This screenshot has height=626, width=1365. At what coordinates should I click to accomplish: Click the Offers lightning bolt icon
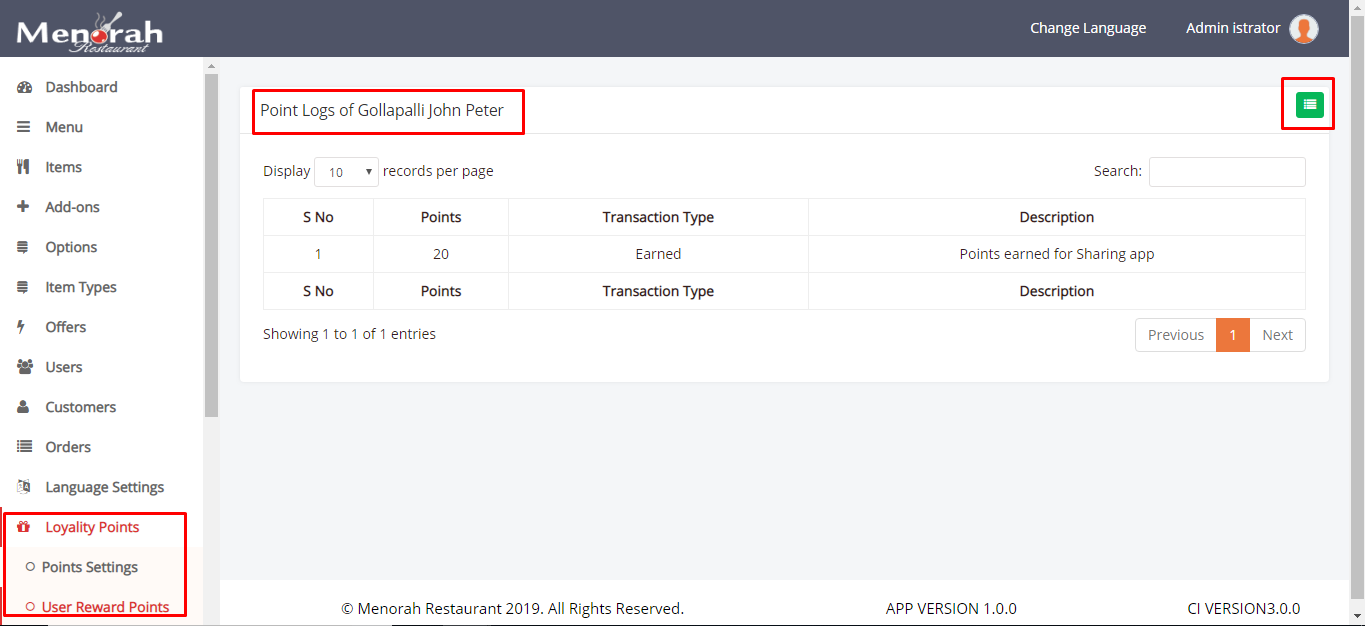[23, 327]
